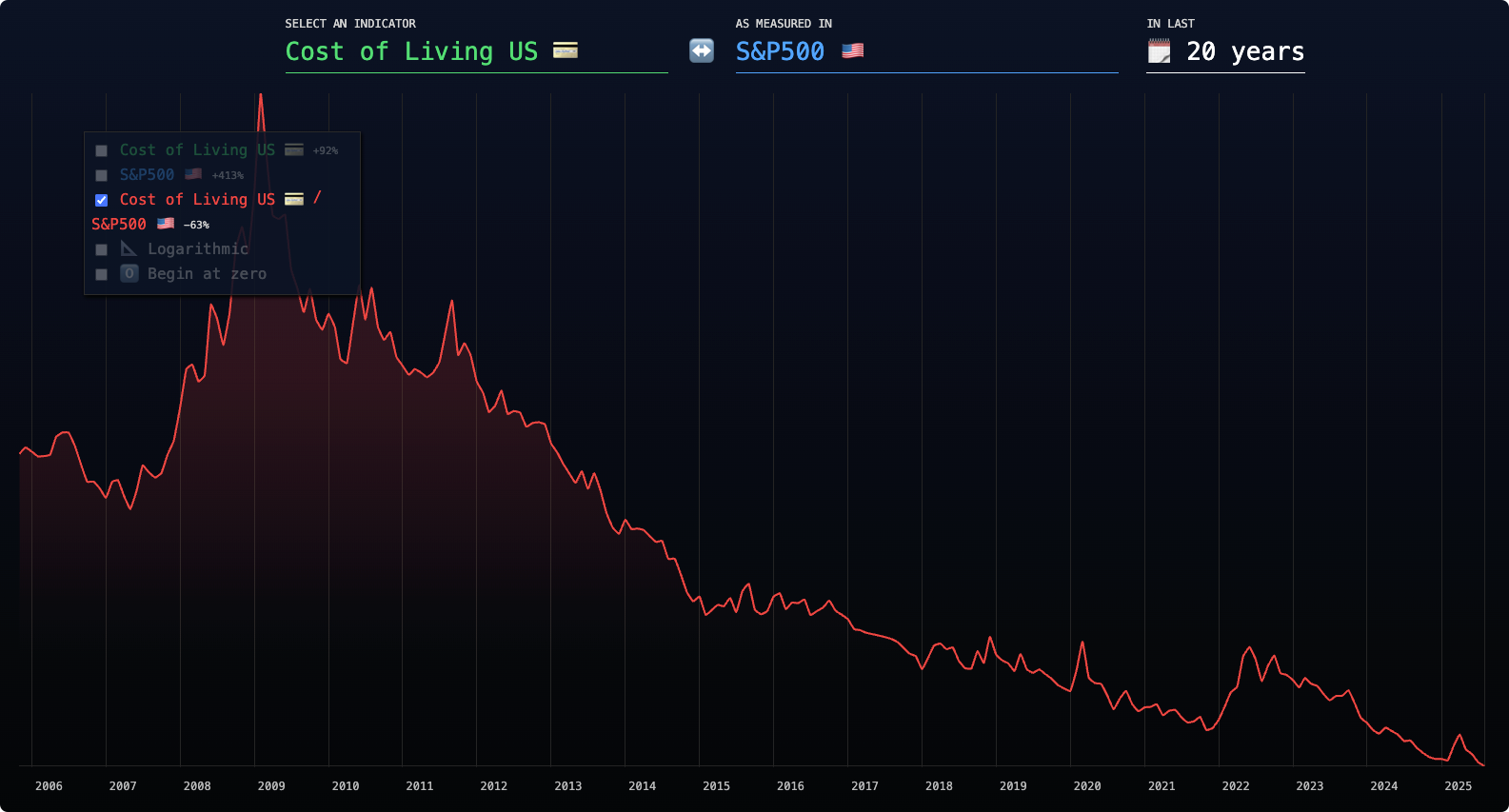Click the Logarithmic scale icon in the legend

(129, 248)
